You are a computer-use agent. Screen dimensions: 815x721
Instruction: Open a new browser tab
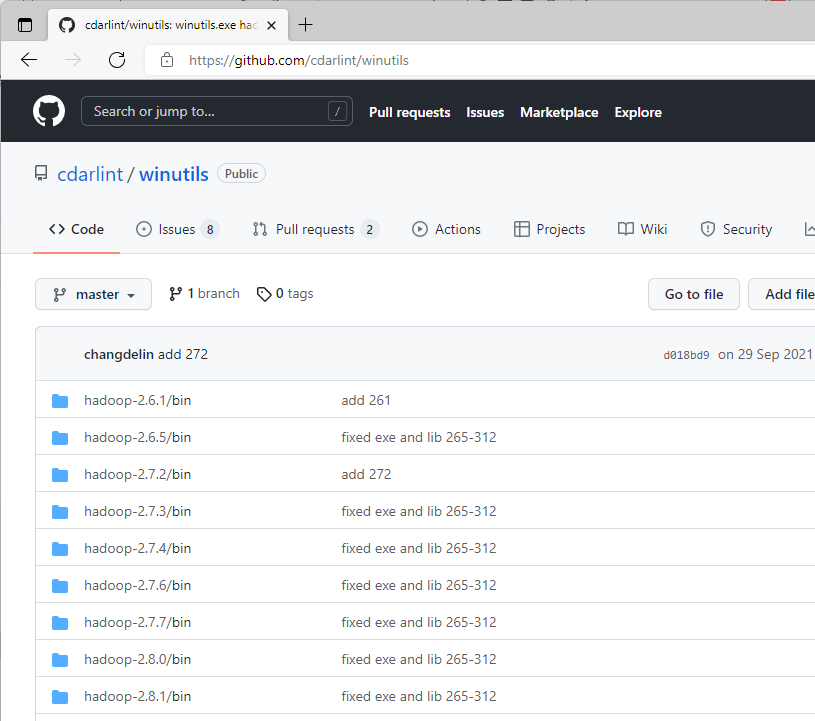(x=306, y=24)
